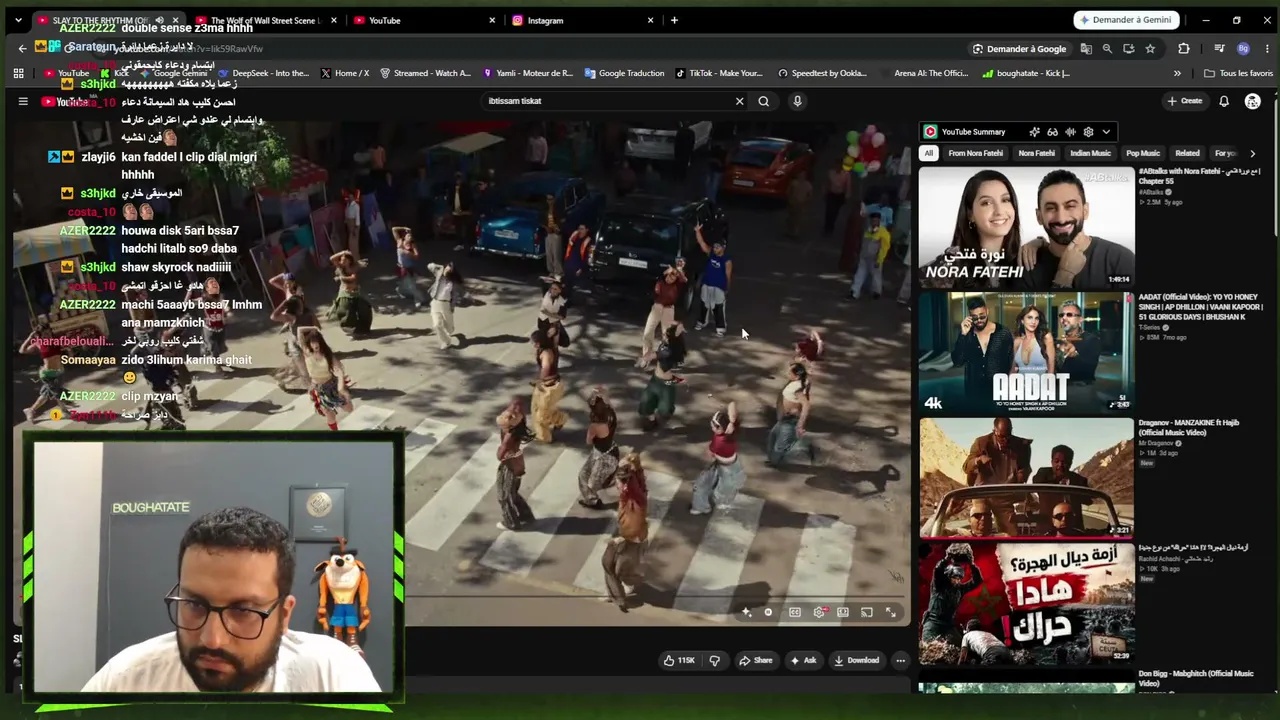Open the browser extensions puzzle icon
1280x720 pixels.
(x=1184, y=49)
